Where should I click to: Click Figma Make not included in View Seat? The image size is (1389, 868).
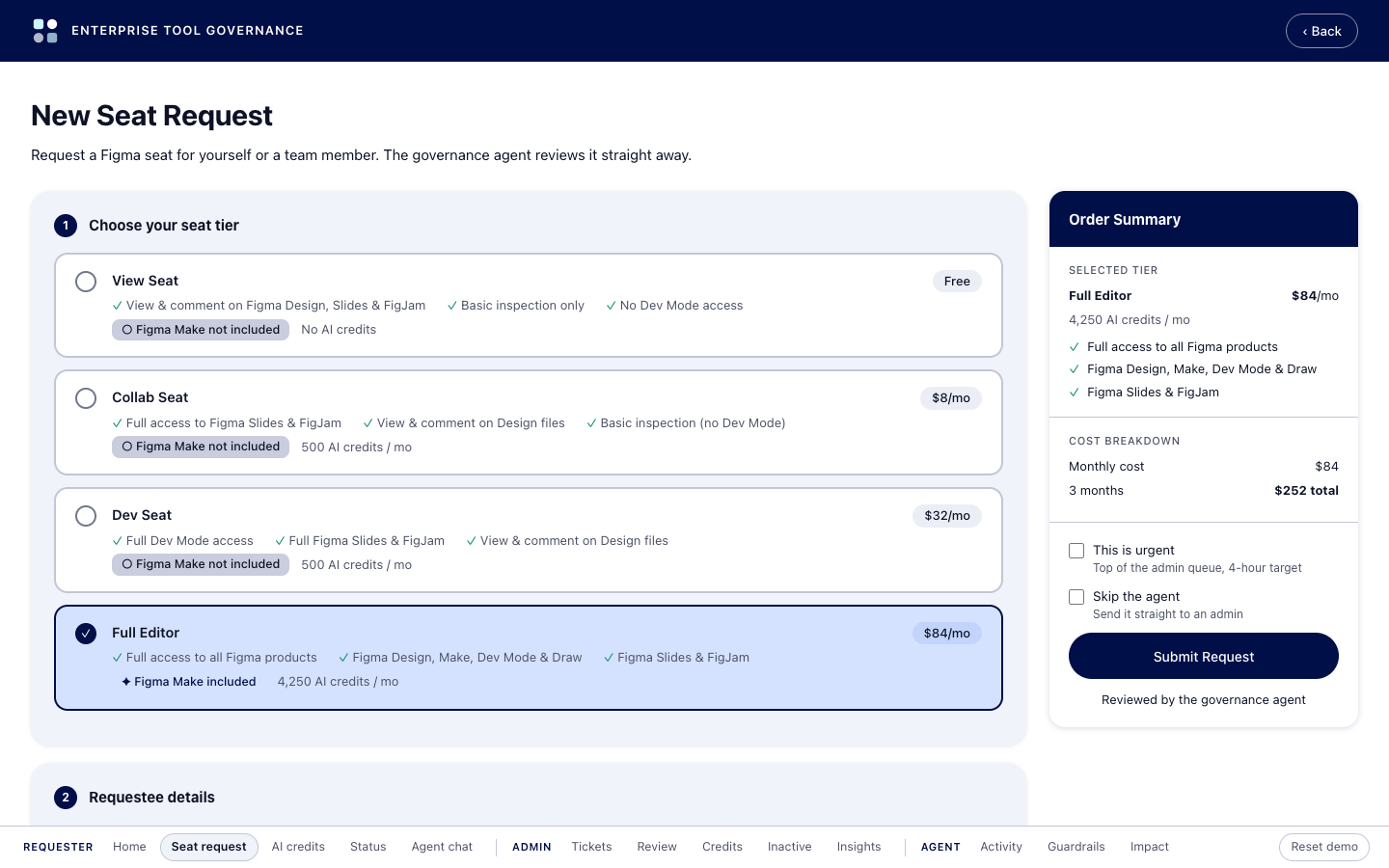pos(201,330)
